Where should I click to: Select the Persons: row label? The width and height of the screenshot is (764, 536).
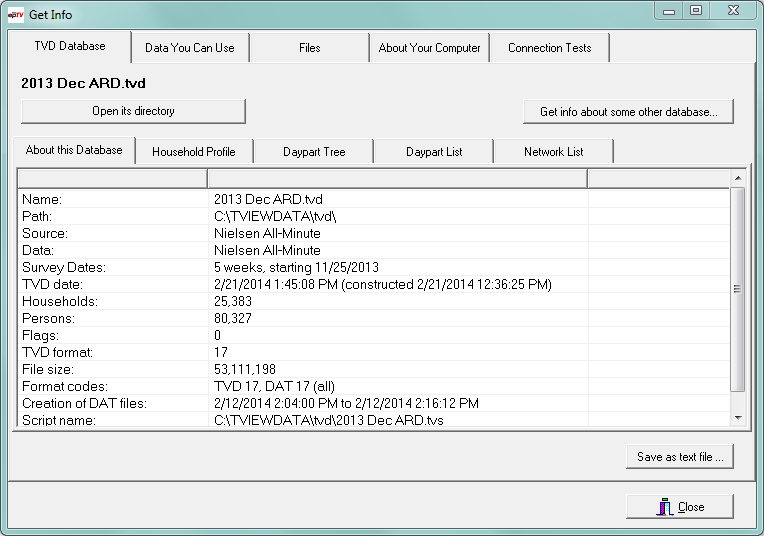tap(48, 319)
